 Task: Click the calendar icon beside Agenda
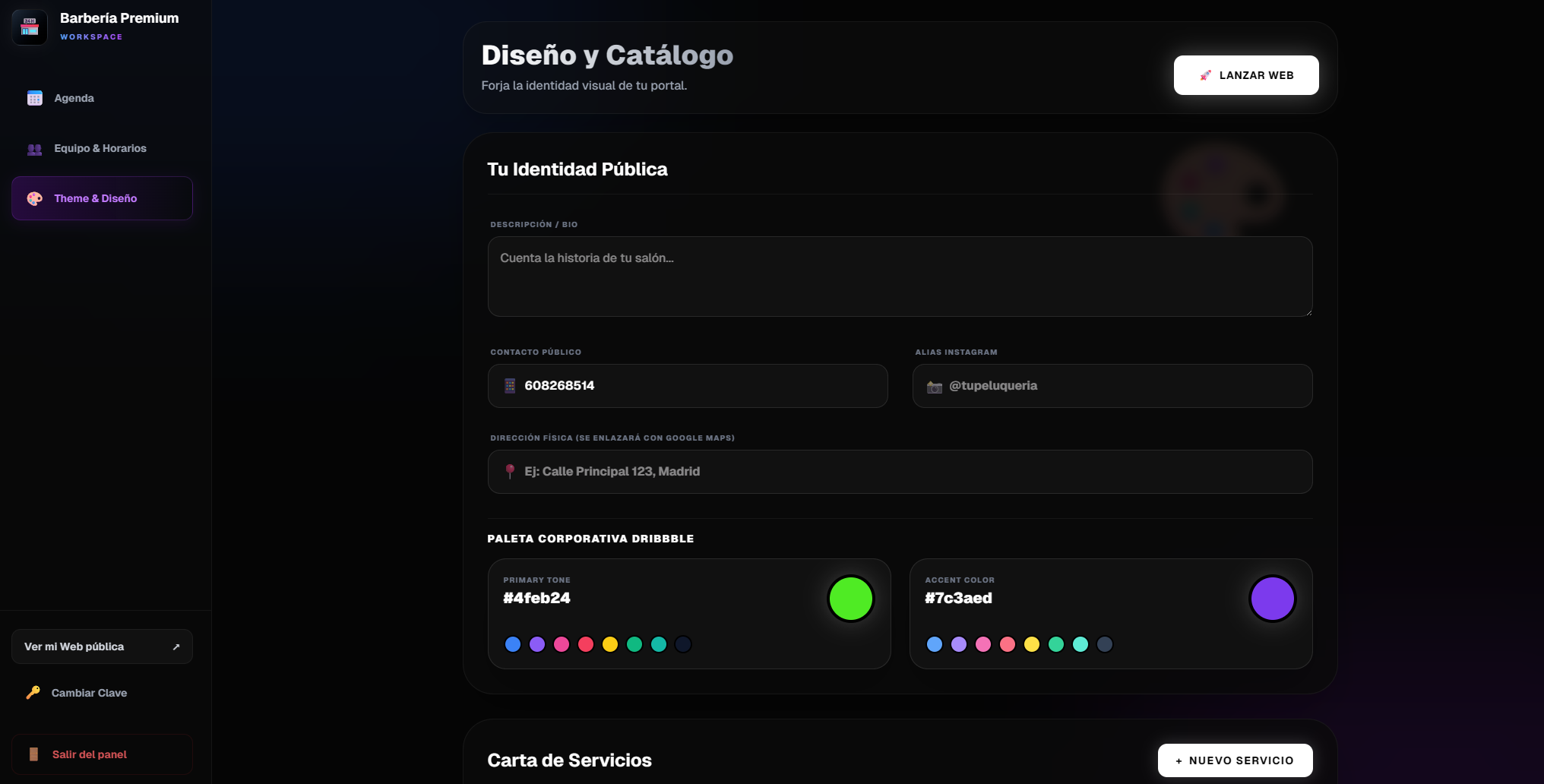(34, 98)
